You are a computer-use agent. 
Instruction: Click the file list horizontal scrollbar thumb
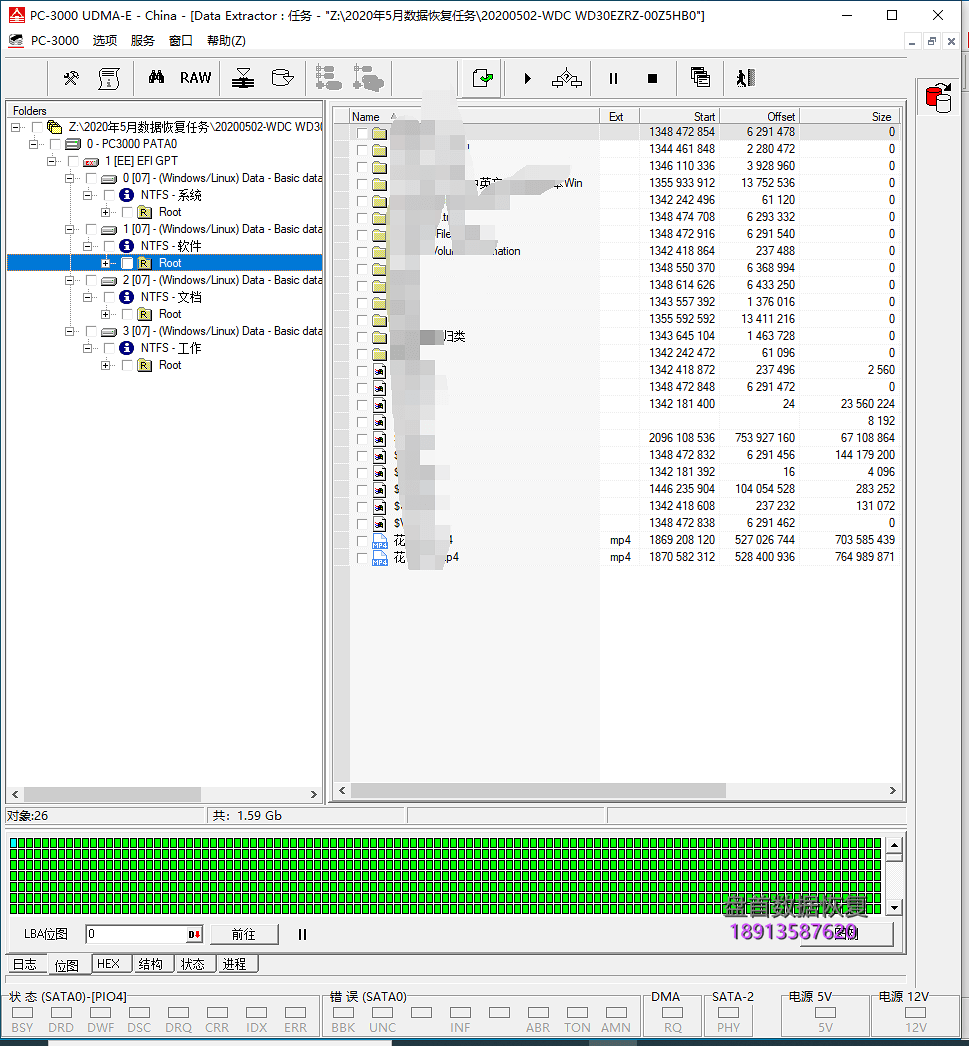538,791
